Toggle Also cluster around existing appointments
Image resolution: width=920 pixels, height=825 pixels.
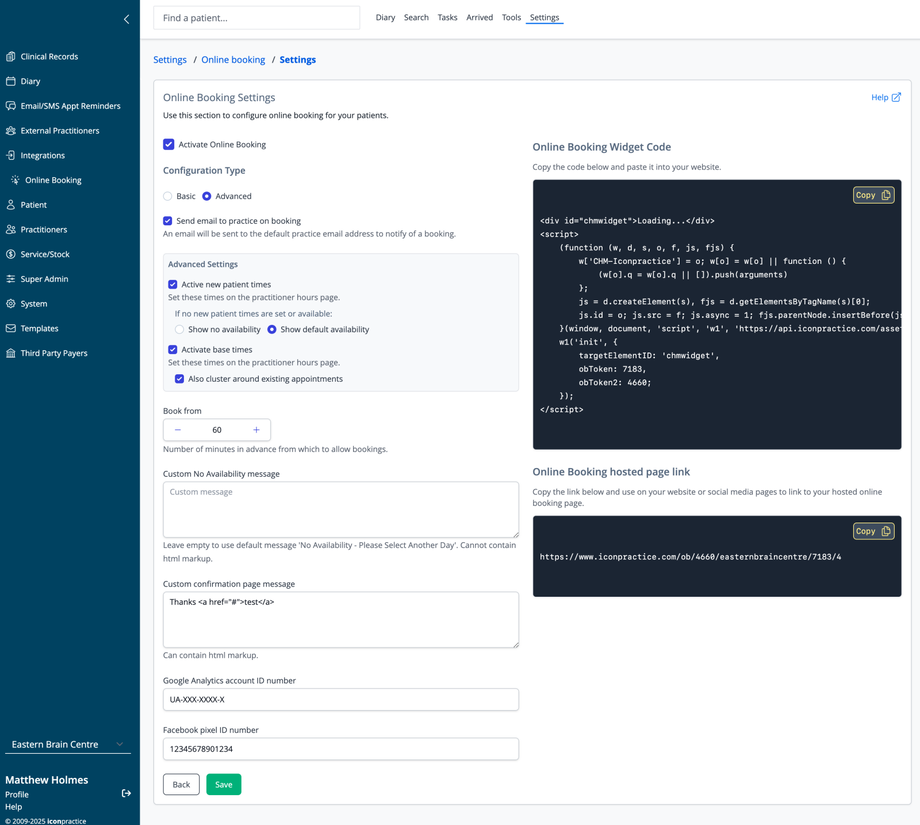[x=180, y=379]
